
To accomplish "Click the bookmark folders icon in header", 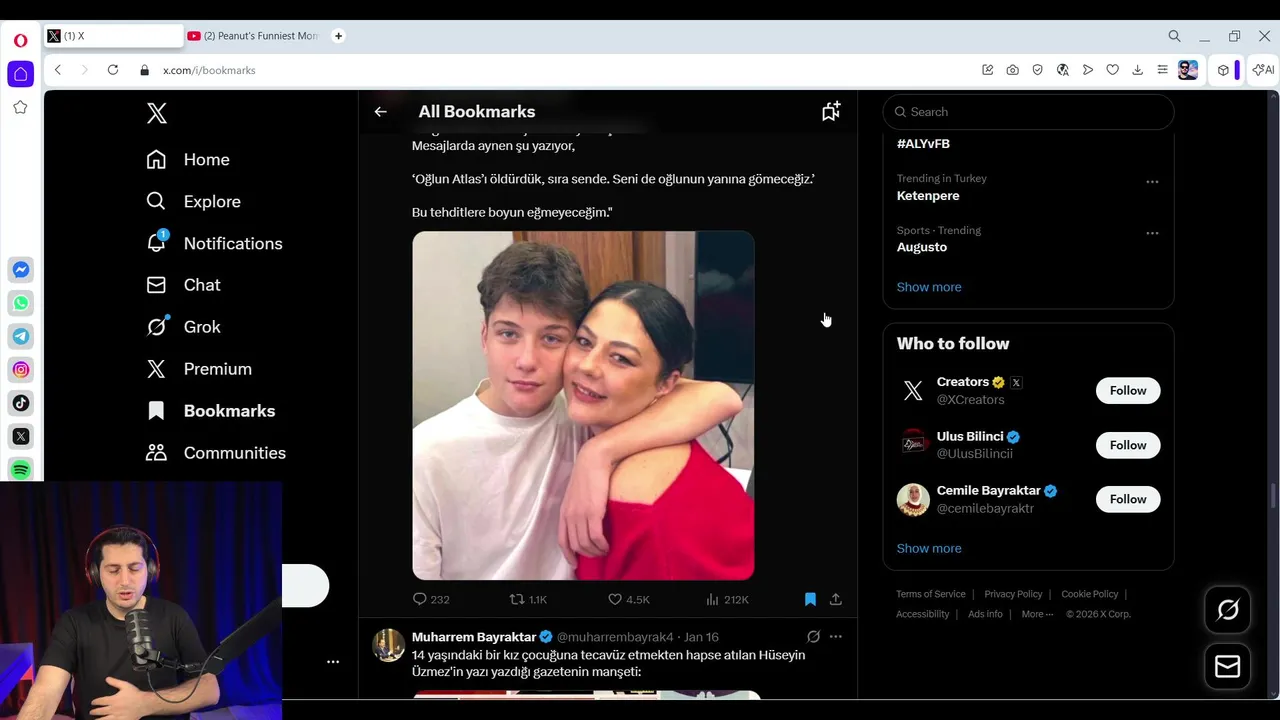I will pos(831,111).
